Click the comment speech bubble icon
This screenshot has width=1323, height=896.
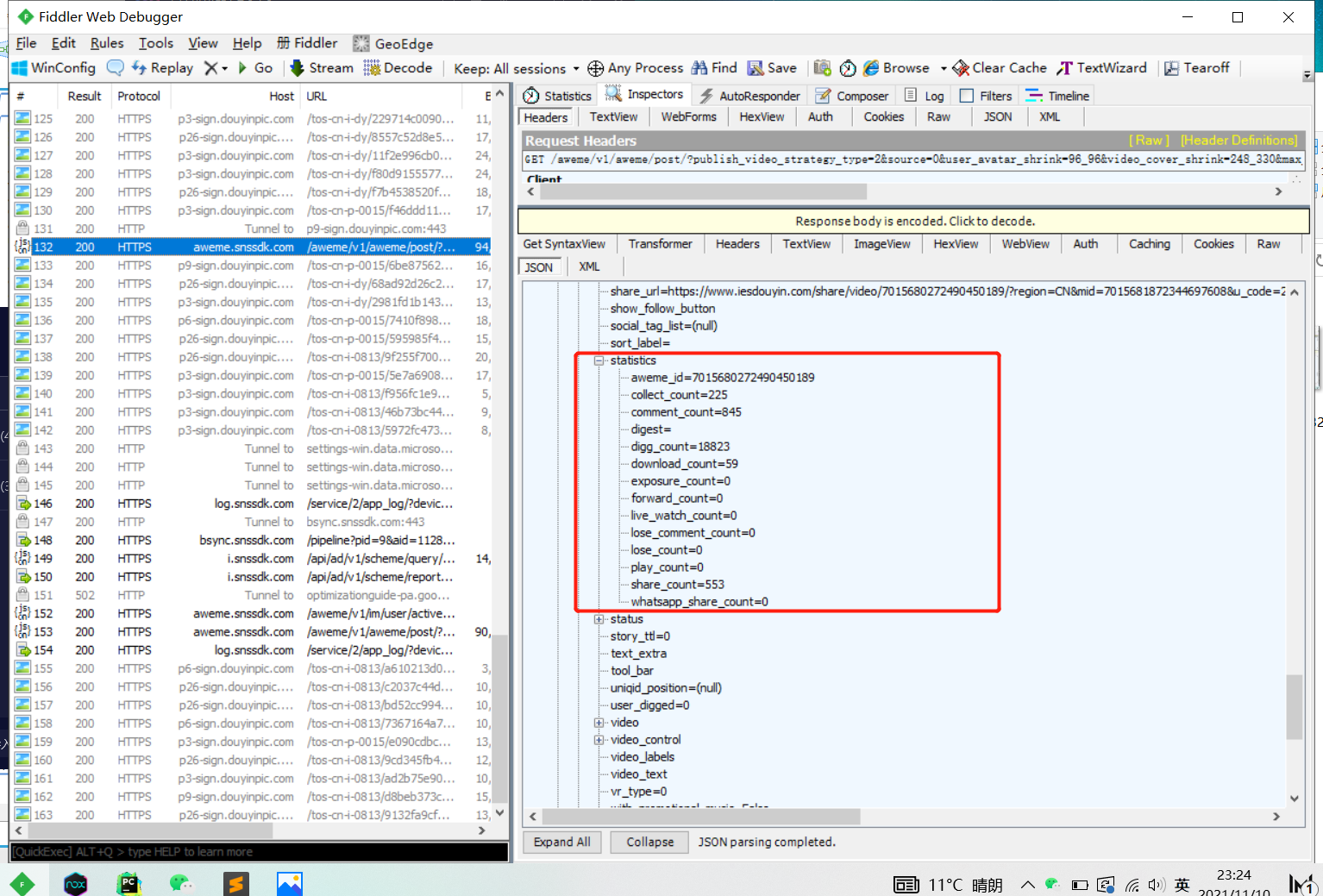click(115, 68)
